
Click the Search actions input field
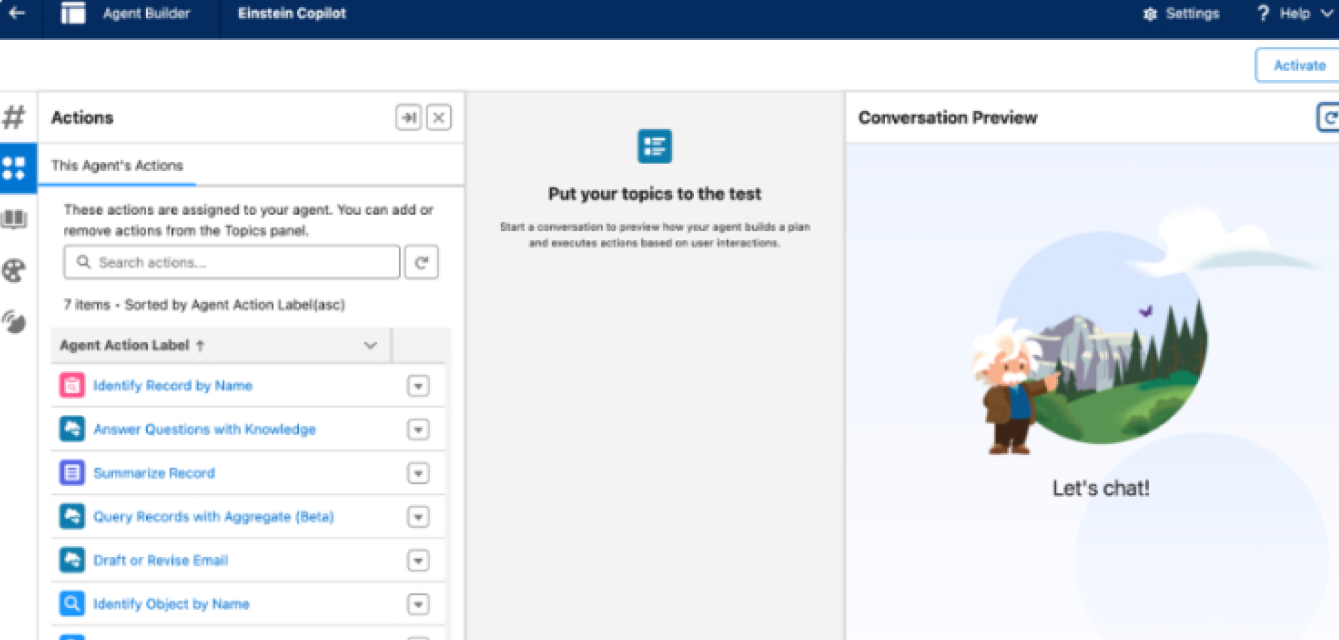232,262
